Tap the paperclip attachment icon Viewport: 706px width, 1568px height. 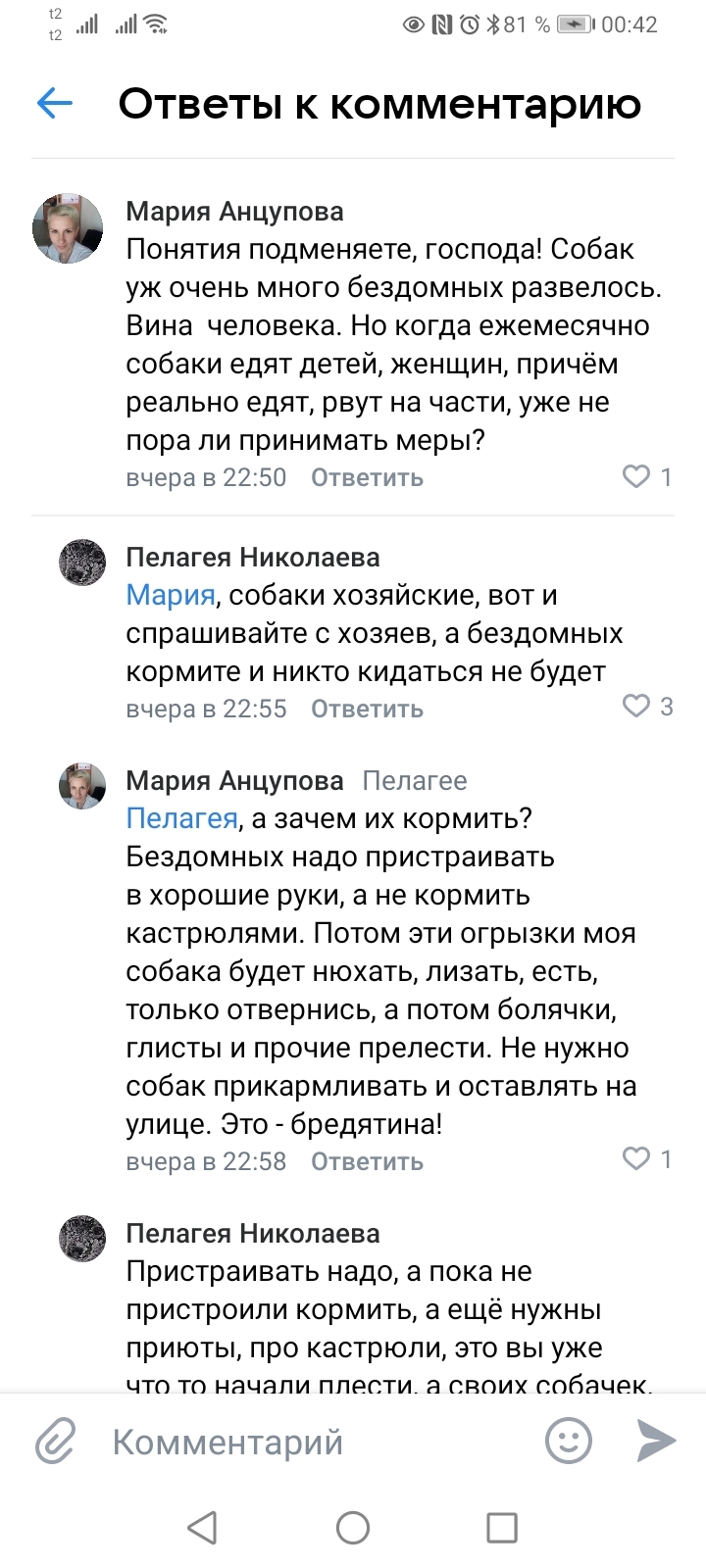(x=56, y=1442)
